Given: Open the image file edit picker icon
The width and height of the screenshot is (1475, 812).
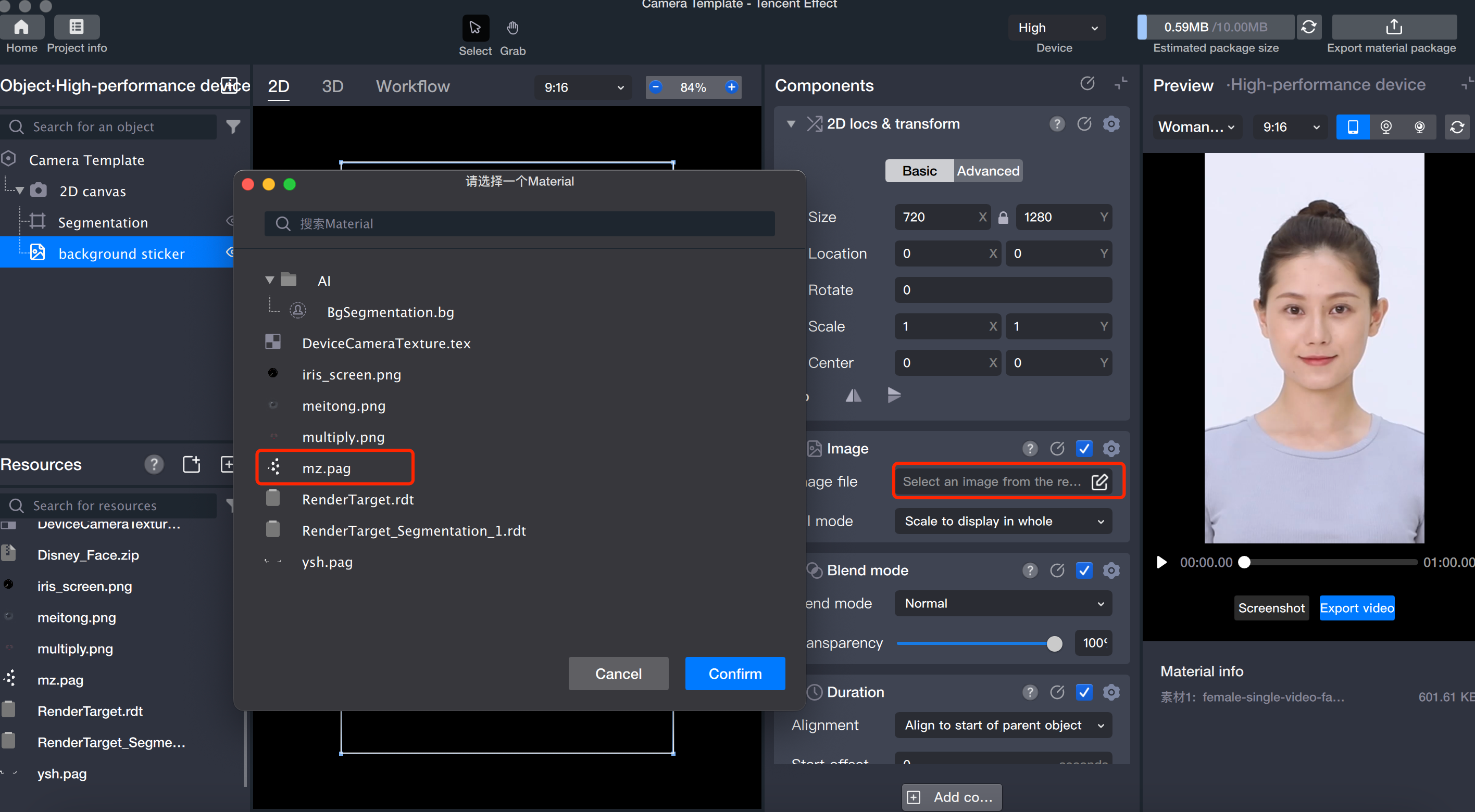Looking at the screenshot, I should (1099, 482).
